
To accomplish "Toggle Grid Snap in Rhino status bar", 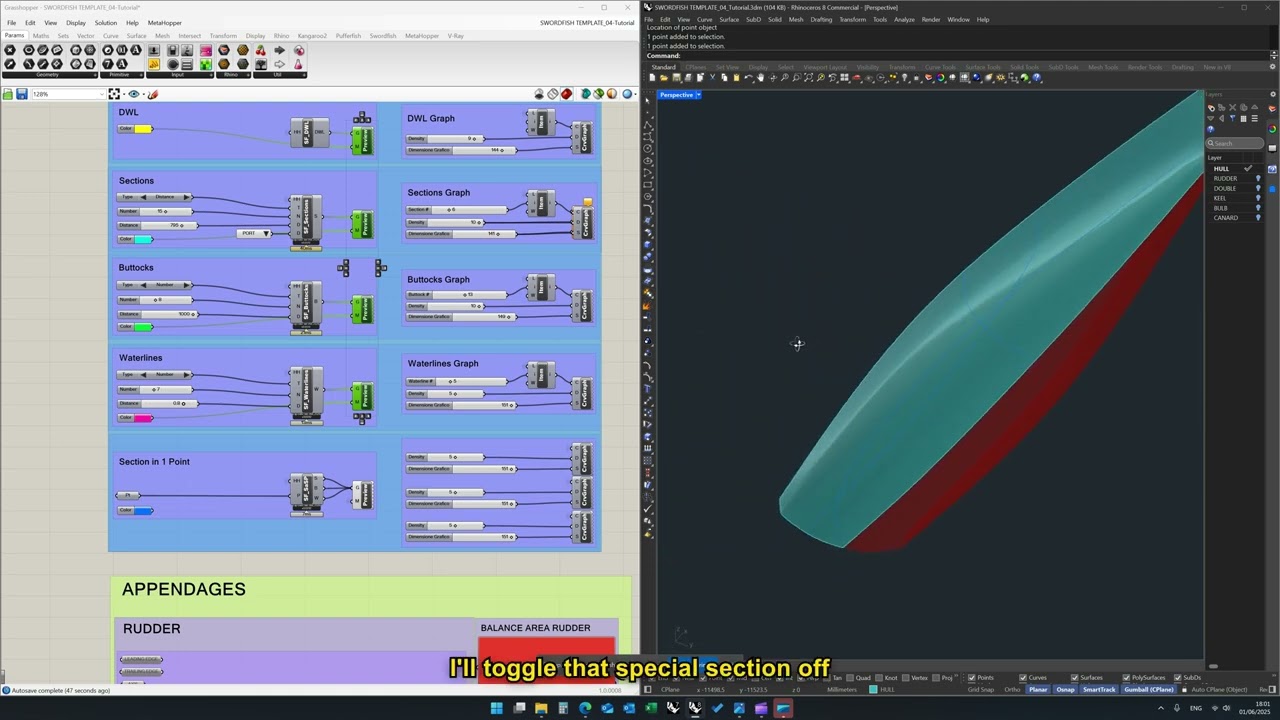I will point(981,689).
